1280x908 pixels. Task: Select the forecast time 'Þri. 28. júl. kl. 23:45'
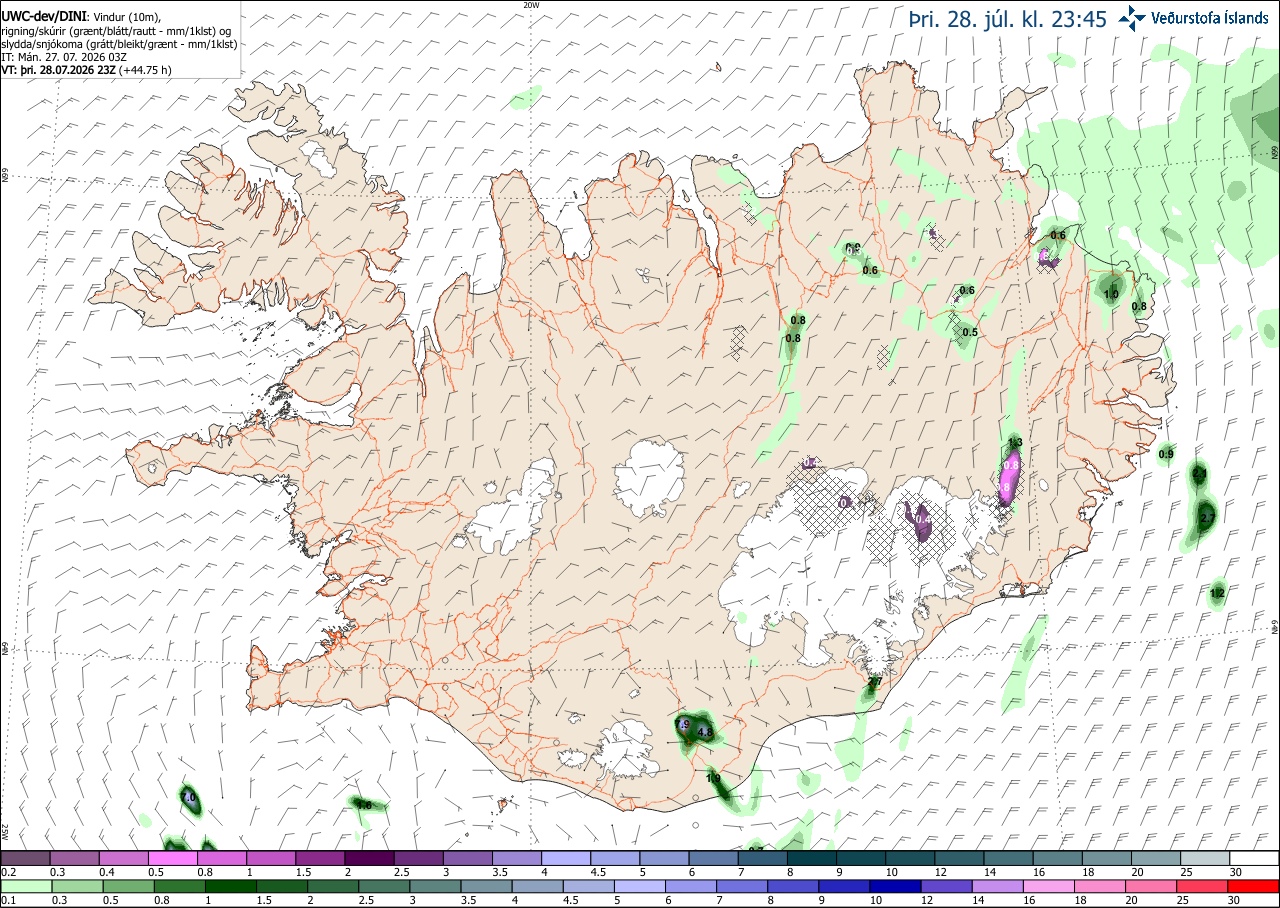(x=1008, y=18)
